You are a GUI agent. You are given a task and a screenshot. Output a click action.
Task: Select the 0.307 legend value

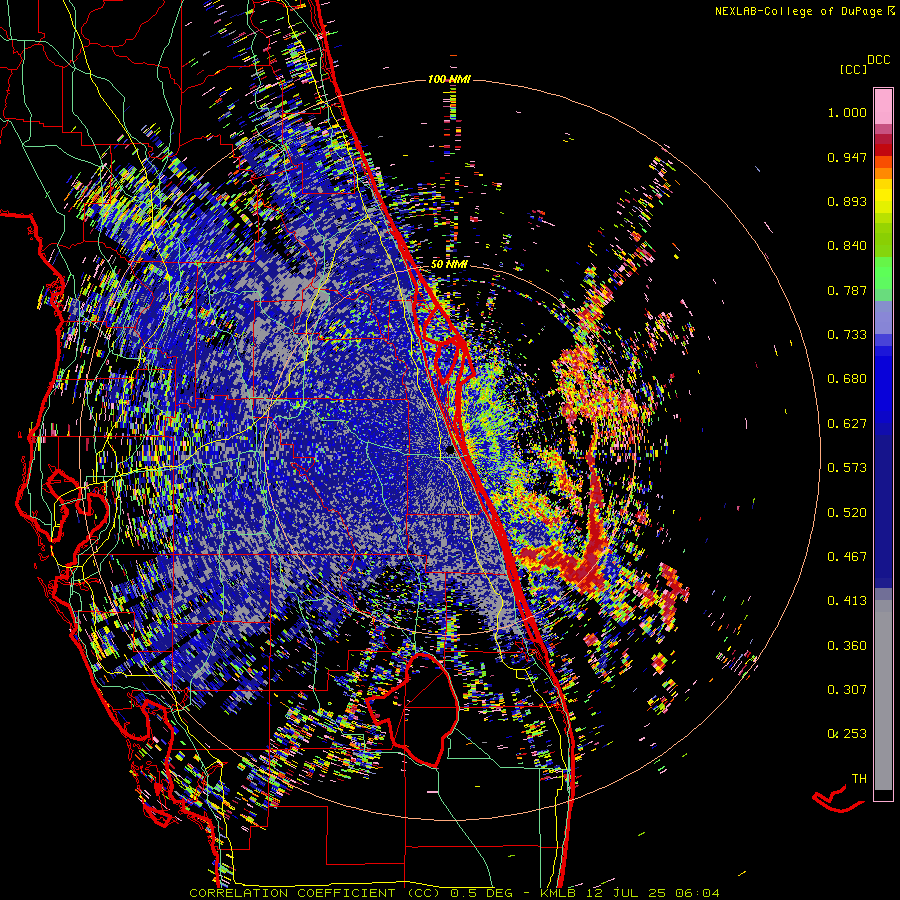[847, 690]
